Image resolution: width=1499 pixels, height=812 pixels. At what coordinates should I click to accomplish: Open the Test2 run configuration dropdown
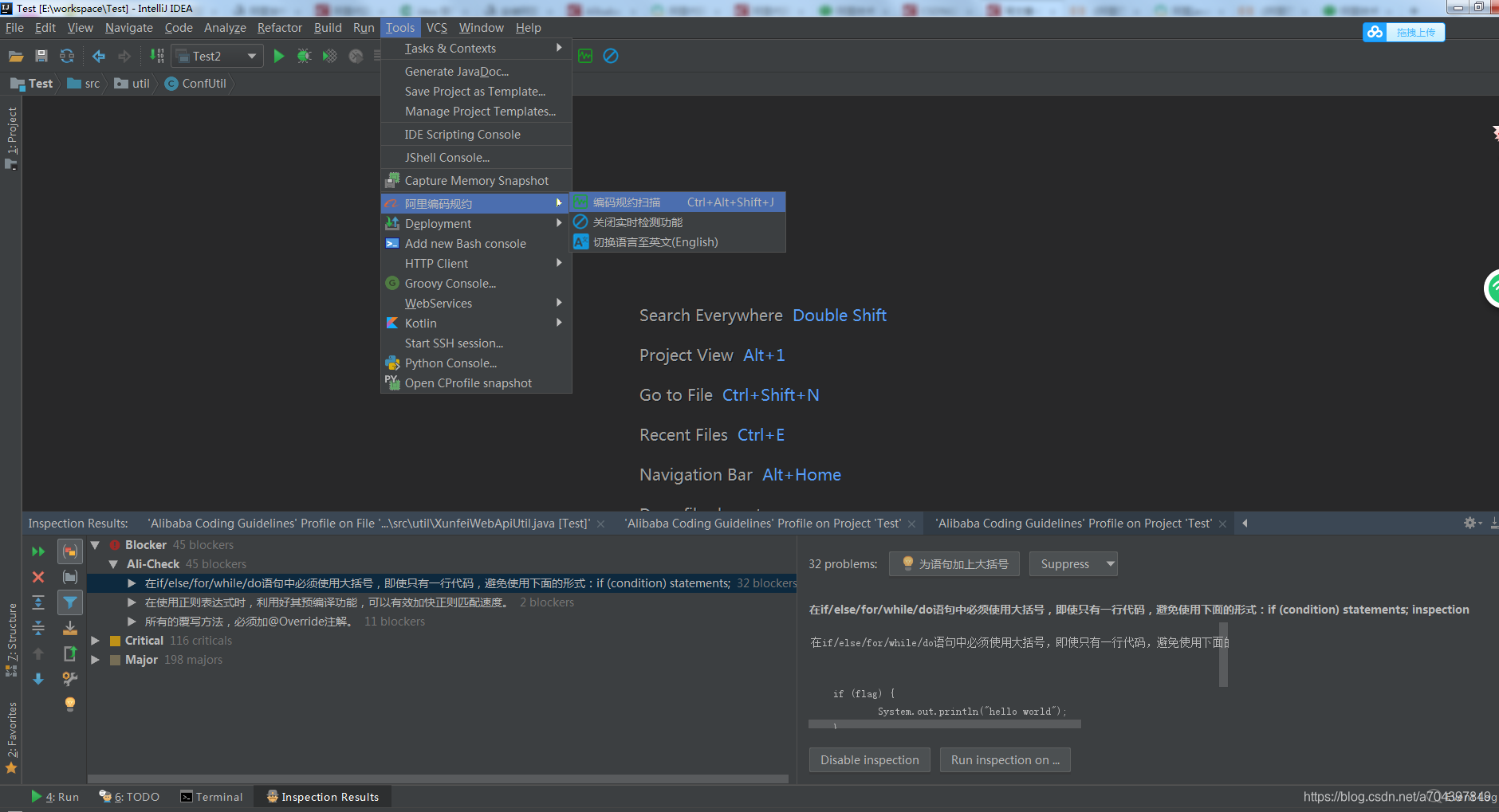coord(218,57)
